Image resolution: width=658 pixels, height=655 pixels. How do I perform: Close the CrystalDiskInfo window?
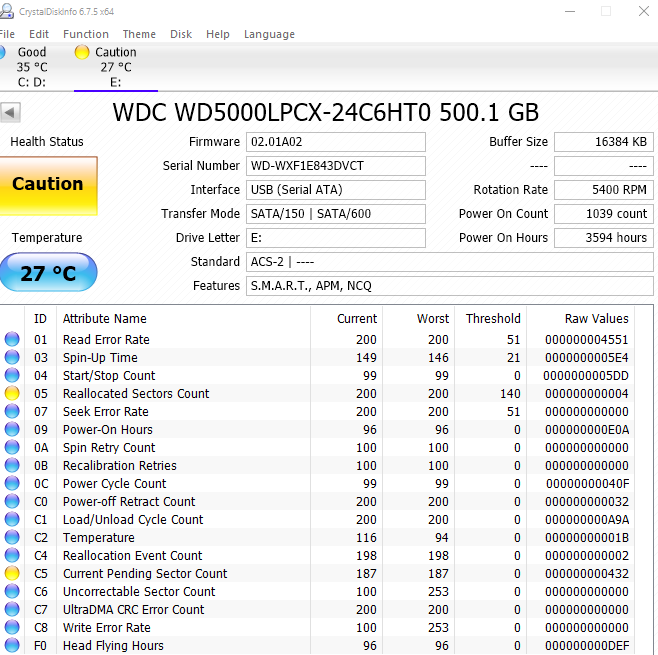(644, 11)
